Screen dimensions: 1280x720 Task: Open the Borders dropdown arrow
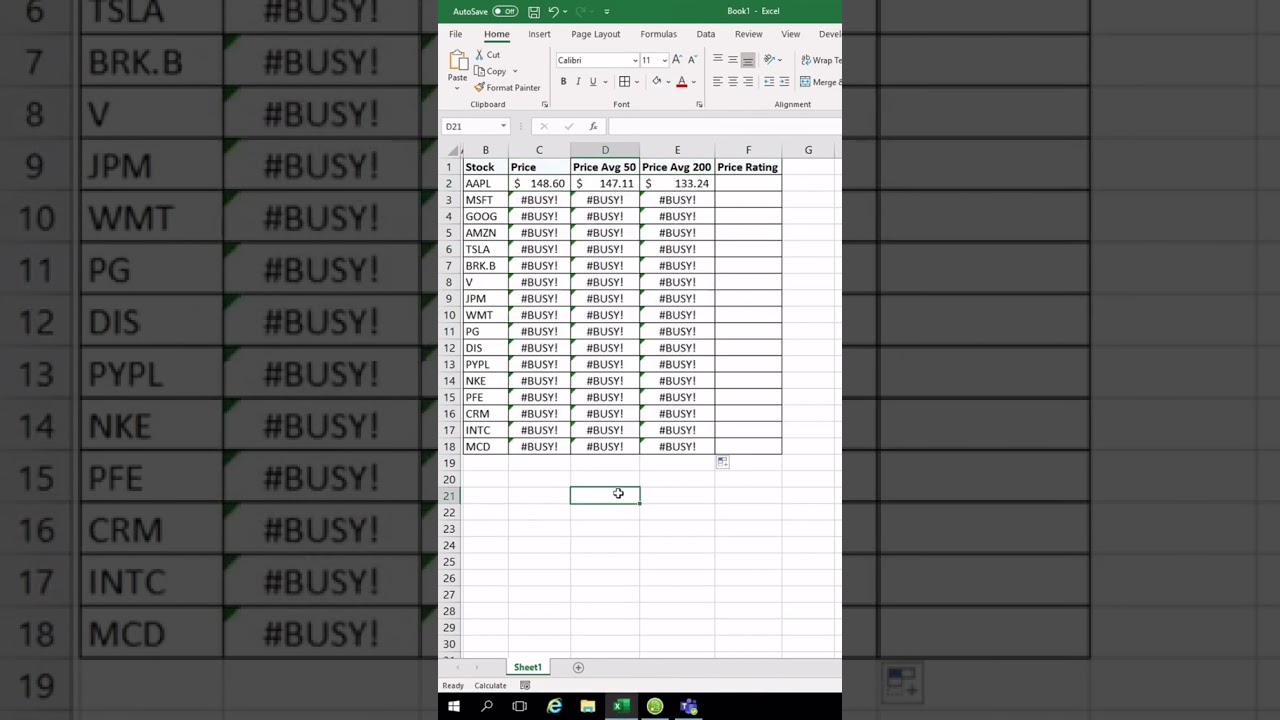[636, 82]
